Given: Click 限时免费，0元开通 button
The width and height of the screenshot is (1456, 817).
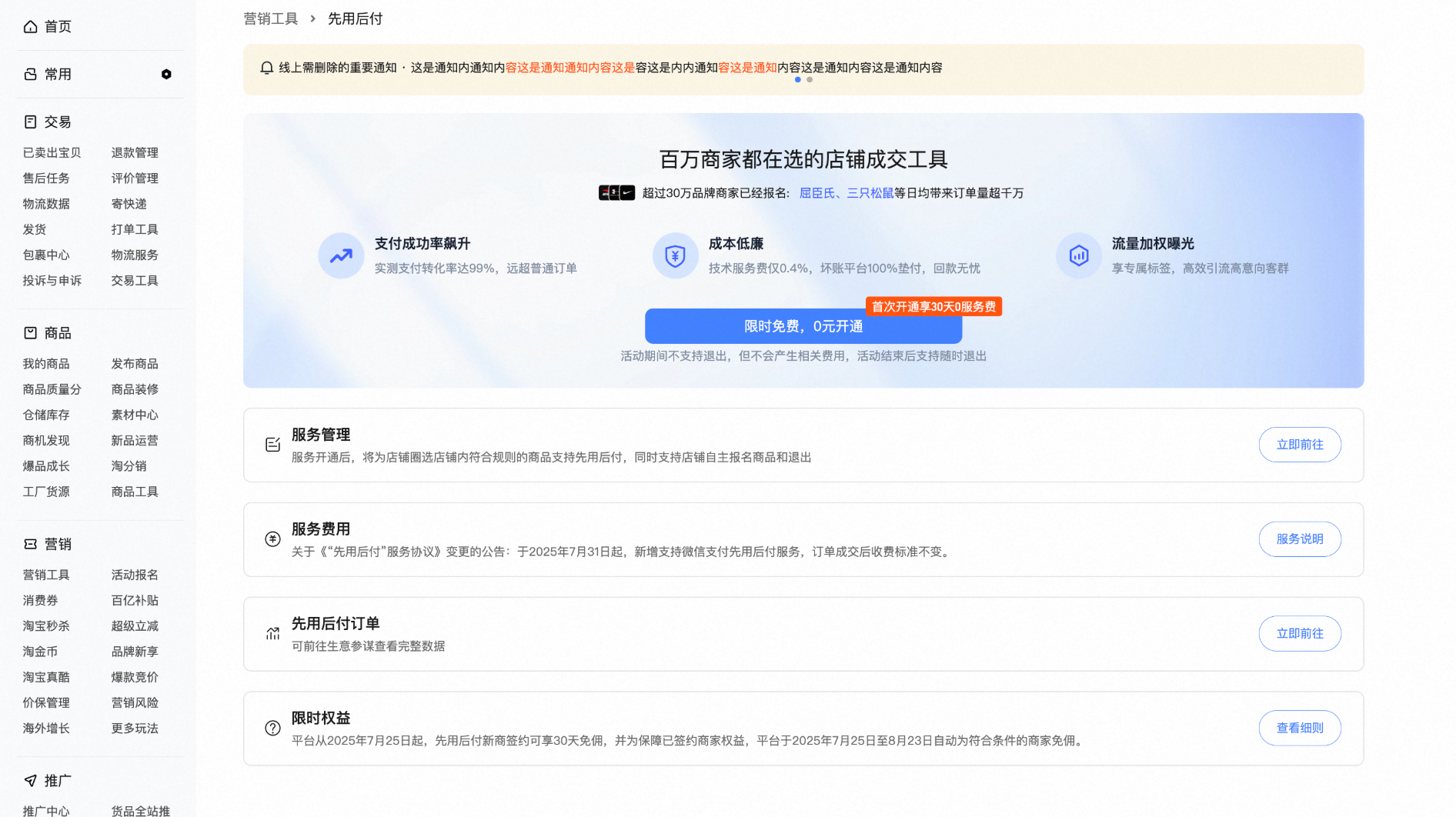Looking at the screenshot, I should pos(803,326).
